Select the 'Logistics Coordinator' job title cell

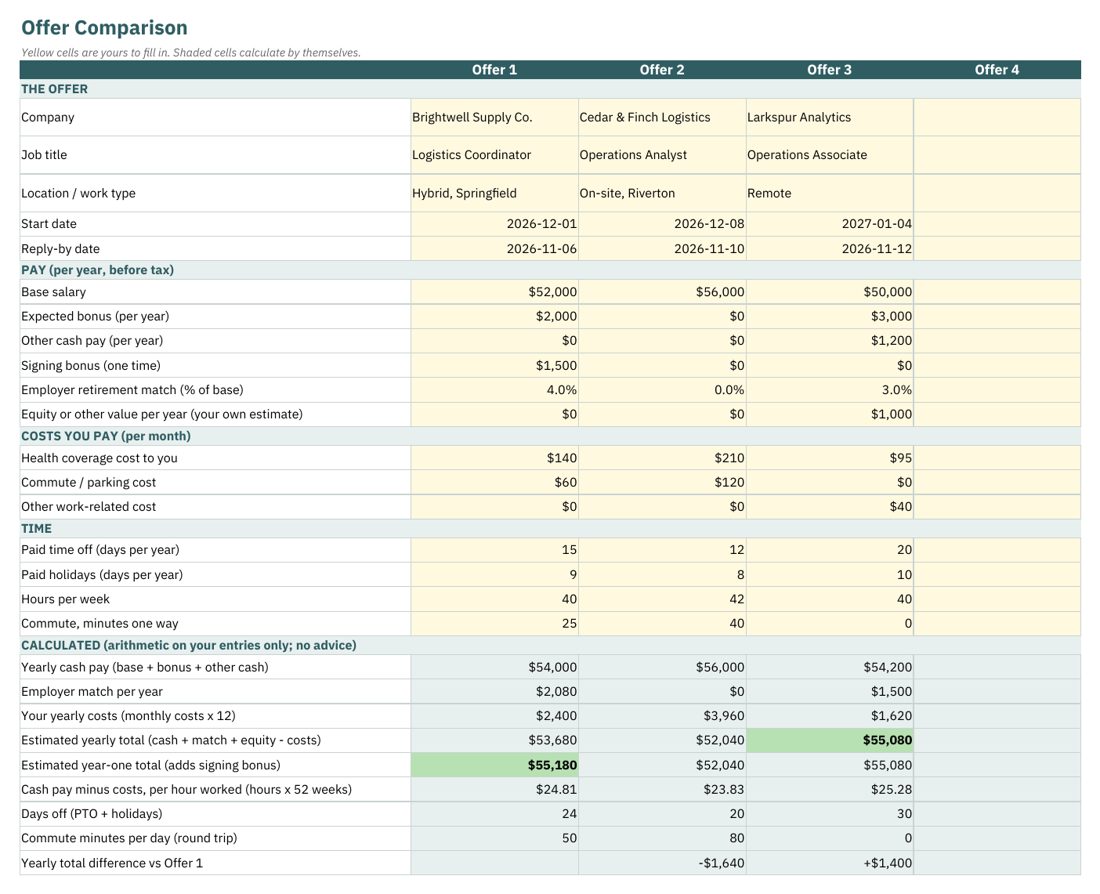click(x=495, y=155)
